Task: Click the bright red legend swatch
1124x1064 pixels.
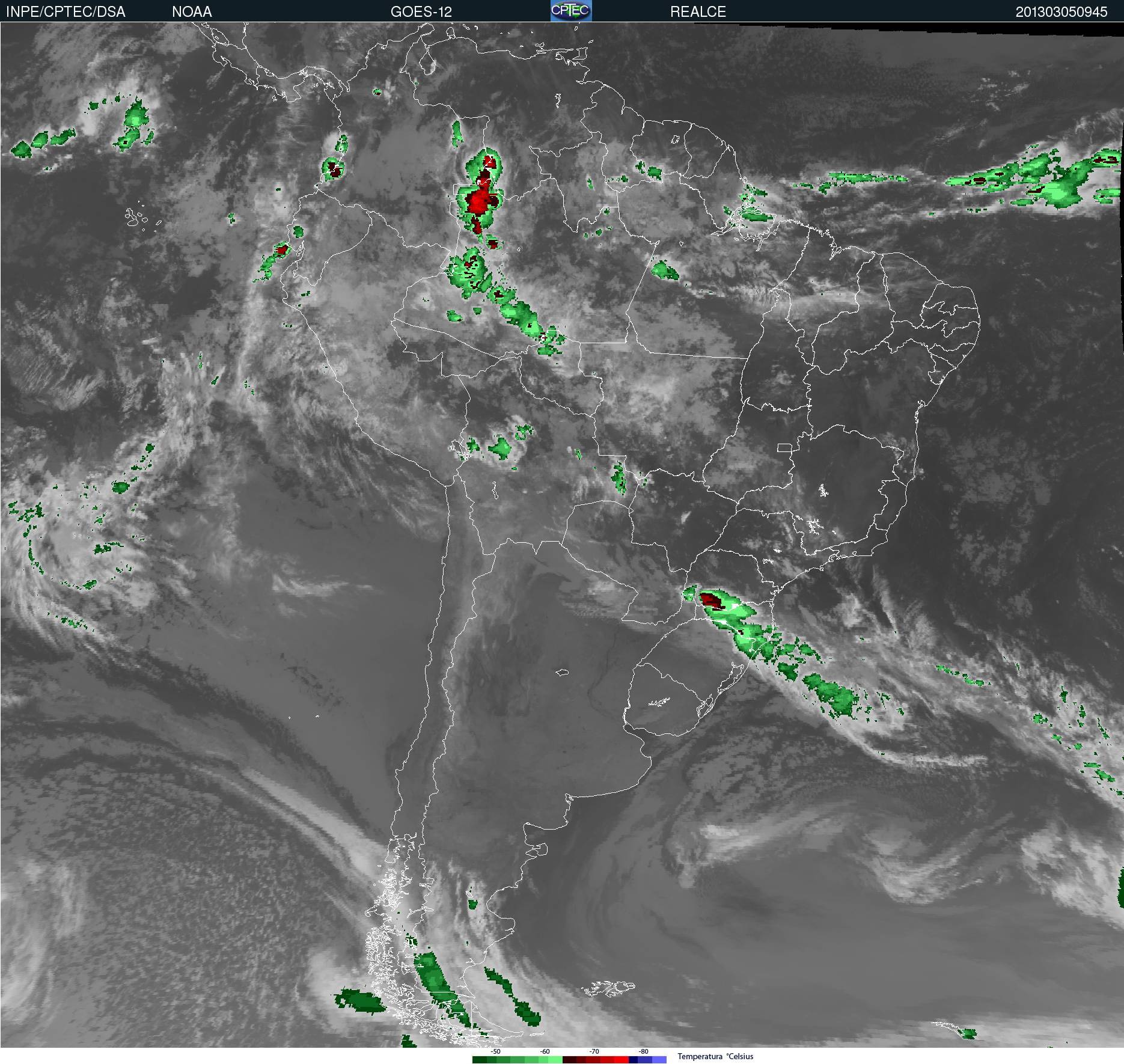Action: tap(622, 1060)
